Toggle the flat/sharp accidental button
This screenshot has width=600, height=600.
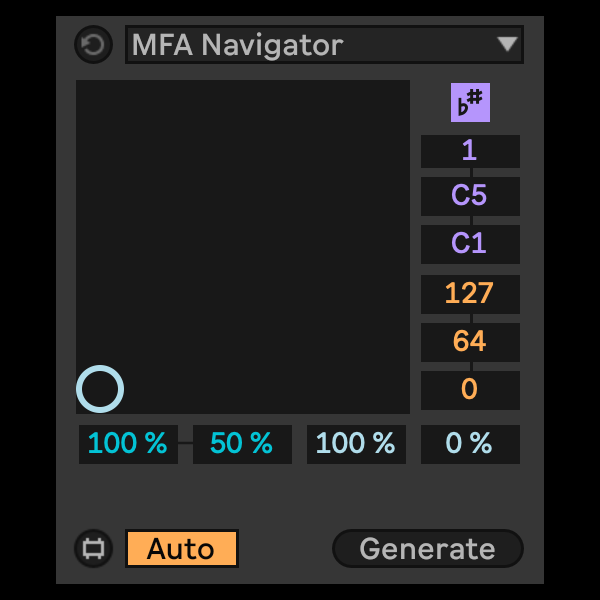[470, 102]
